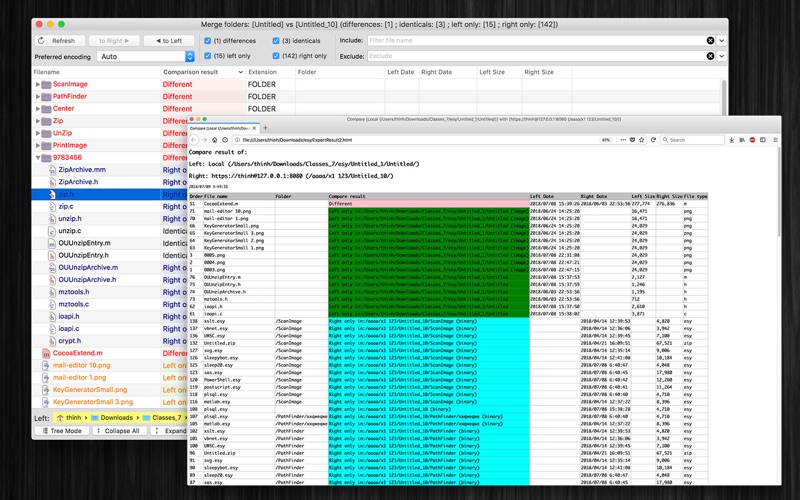Select the mztools.c file row

pyautogui.click(x=110, y=304)
